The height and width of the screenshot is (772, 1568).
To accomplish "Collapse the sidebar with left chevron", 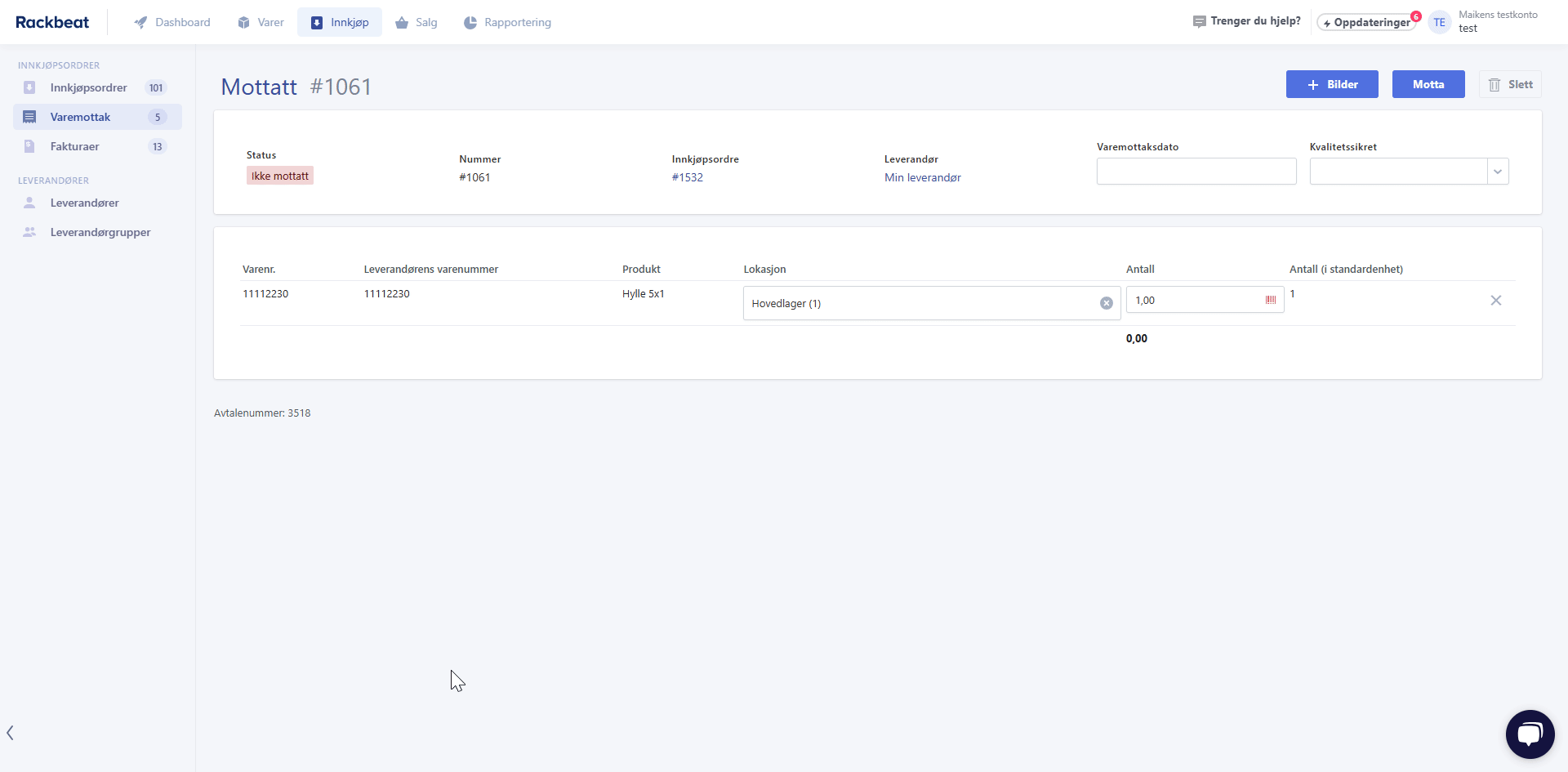I will 10,733.
